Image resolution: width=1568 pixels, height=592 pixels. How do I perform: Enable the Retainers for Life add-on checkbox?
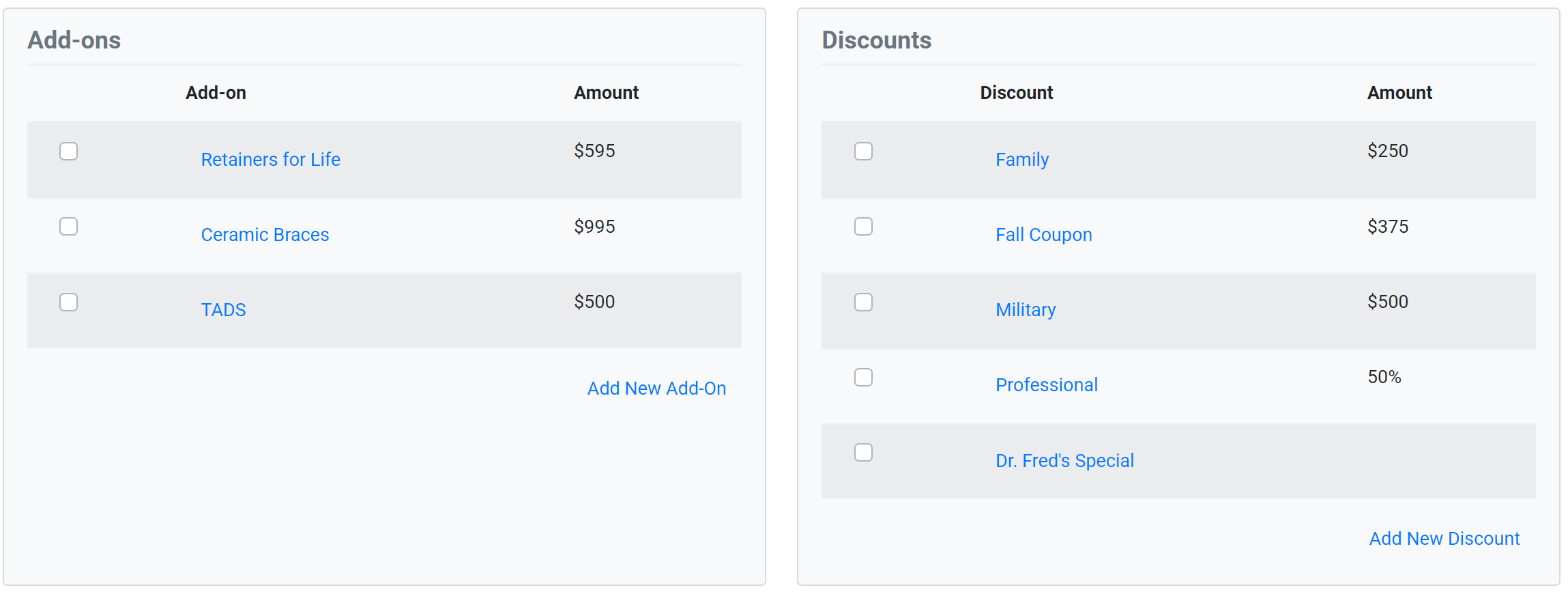point(68,152)
